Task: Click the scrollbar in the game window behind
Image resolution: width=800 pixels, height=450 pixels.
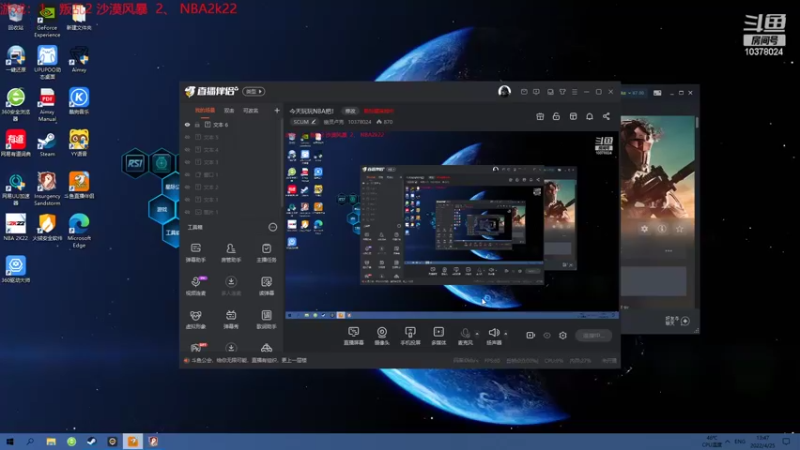Action: pos(696,122)
